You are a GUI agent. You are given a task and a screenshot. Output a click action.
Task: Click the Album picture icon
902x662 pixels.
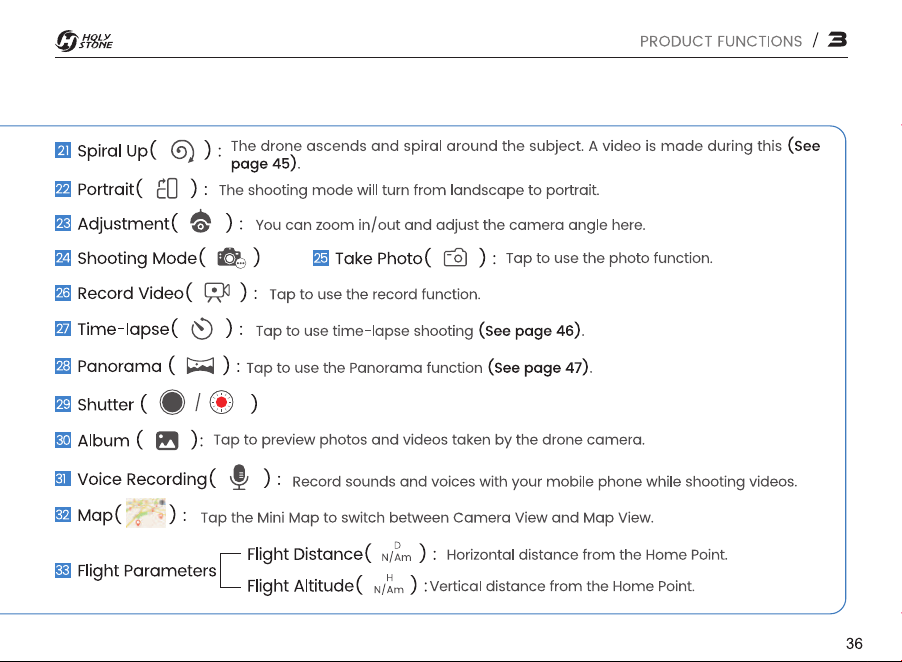167,441
